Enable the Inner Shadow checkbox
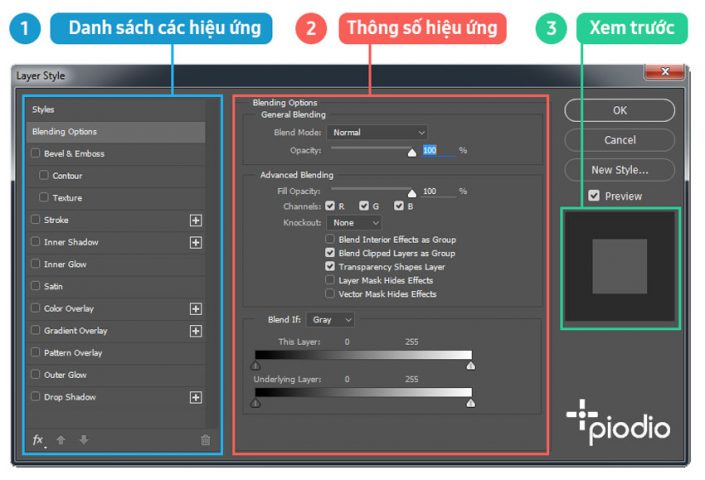This screenshot has width=705, height=480. (x=36, y=241)
